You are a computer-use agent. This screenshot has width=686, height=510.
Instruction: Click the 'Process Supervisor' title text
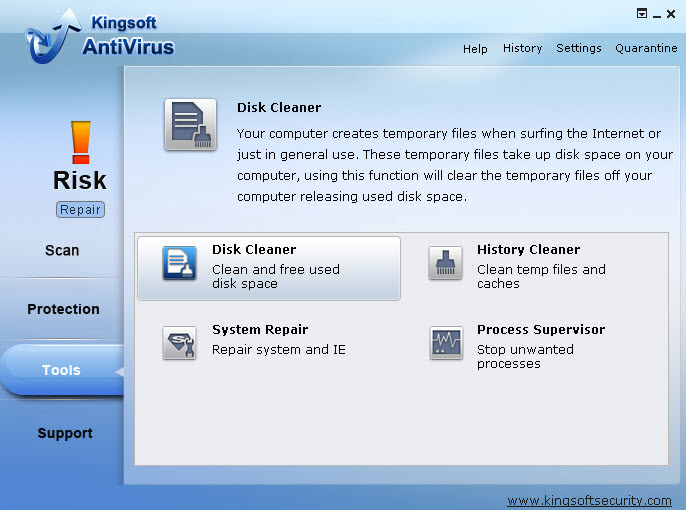point(541,329)
